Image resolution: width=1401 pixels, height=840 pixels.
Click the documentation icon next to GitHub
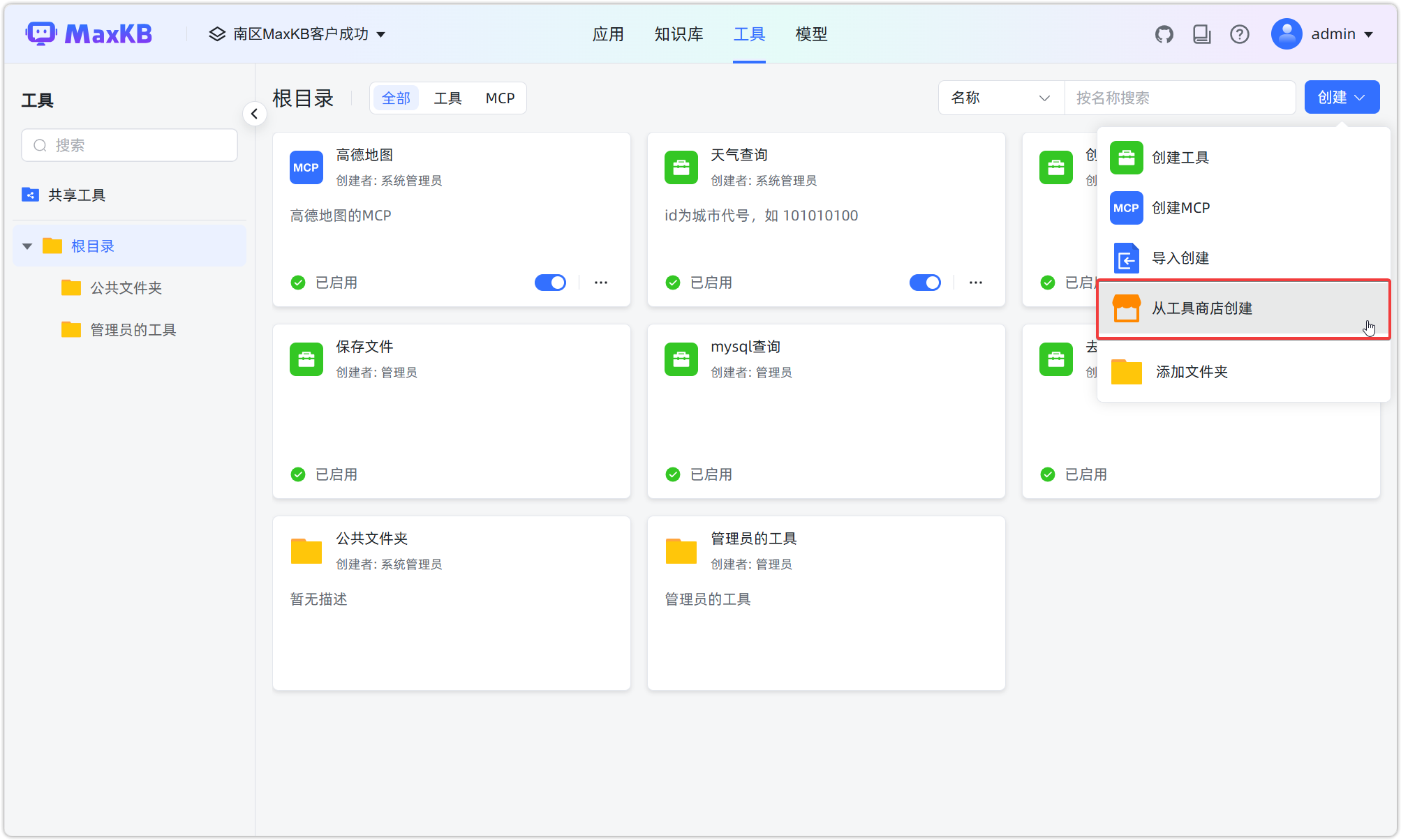(1202, 33)
